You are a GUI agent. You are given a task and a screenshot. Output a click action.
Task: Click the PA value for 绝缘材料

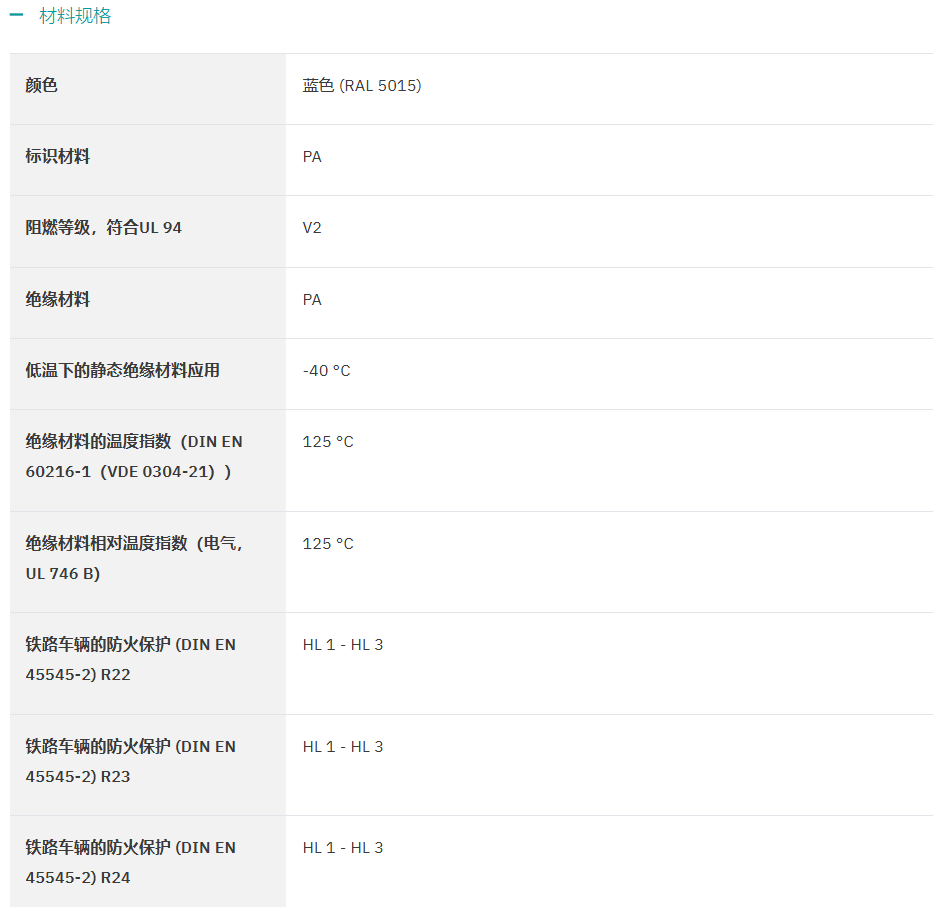click(x=312, y=300)
